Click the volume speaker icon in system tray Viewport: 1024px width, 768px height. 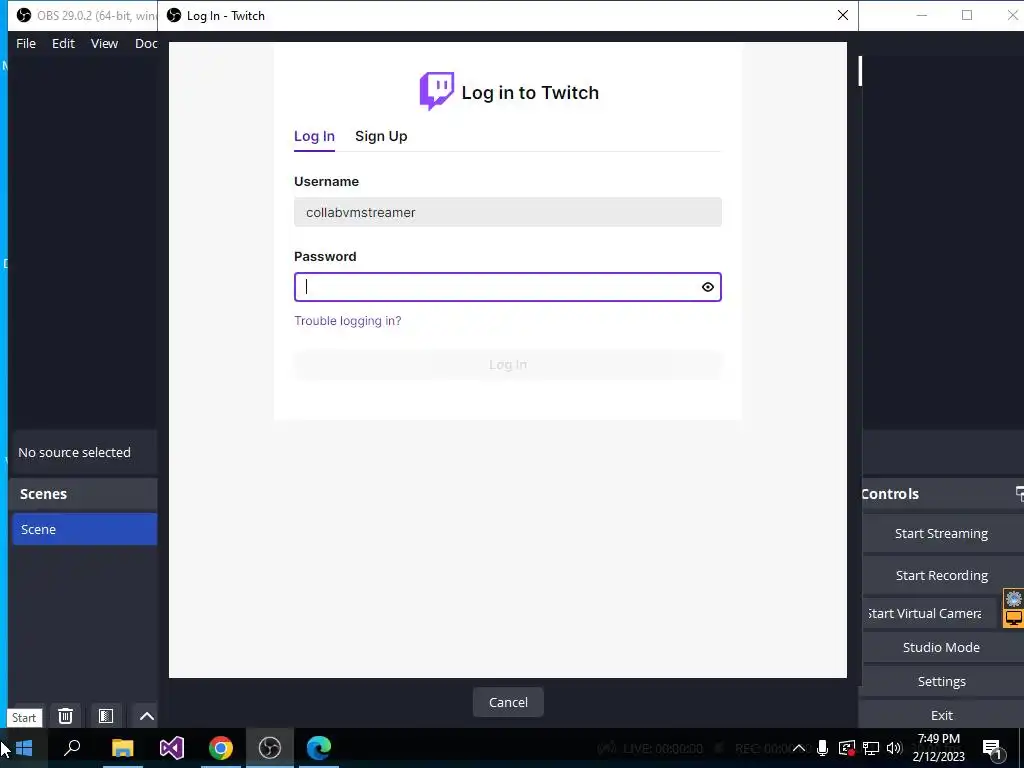(x=895, y=748)
